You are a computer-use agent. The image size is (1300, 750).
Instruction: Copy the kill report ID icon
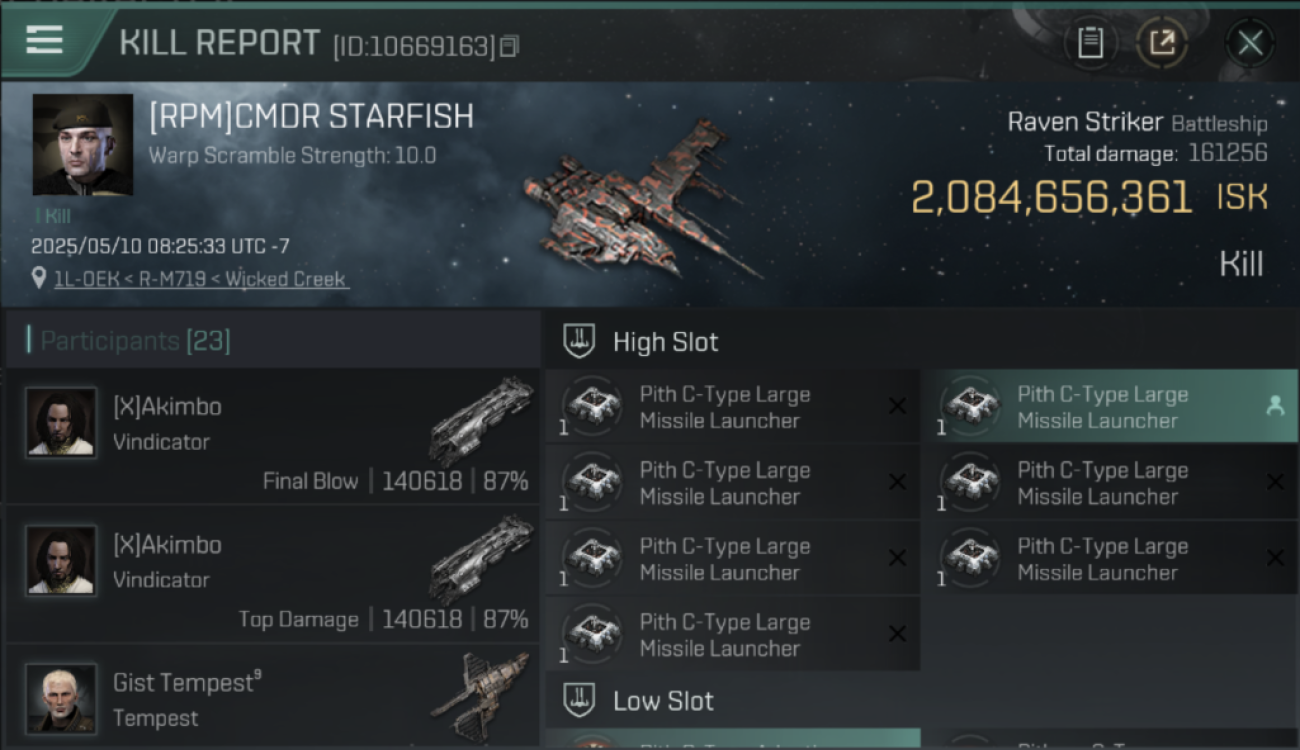[509, 46]
